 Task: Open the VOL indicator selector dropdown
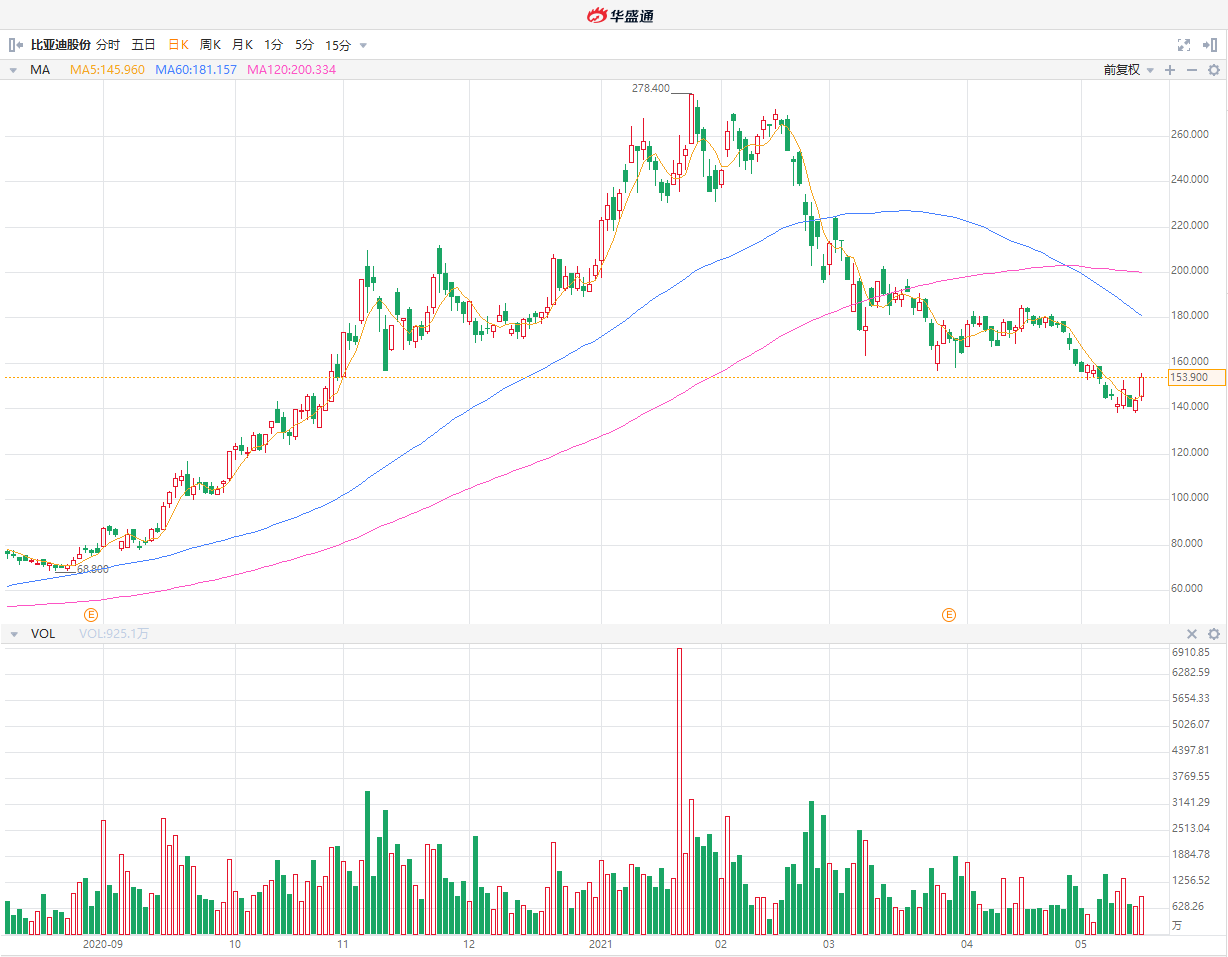pyautogui.click(x=14, y=634)
